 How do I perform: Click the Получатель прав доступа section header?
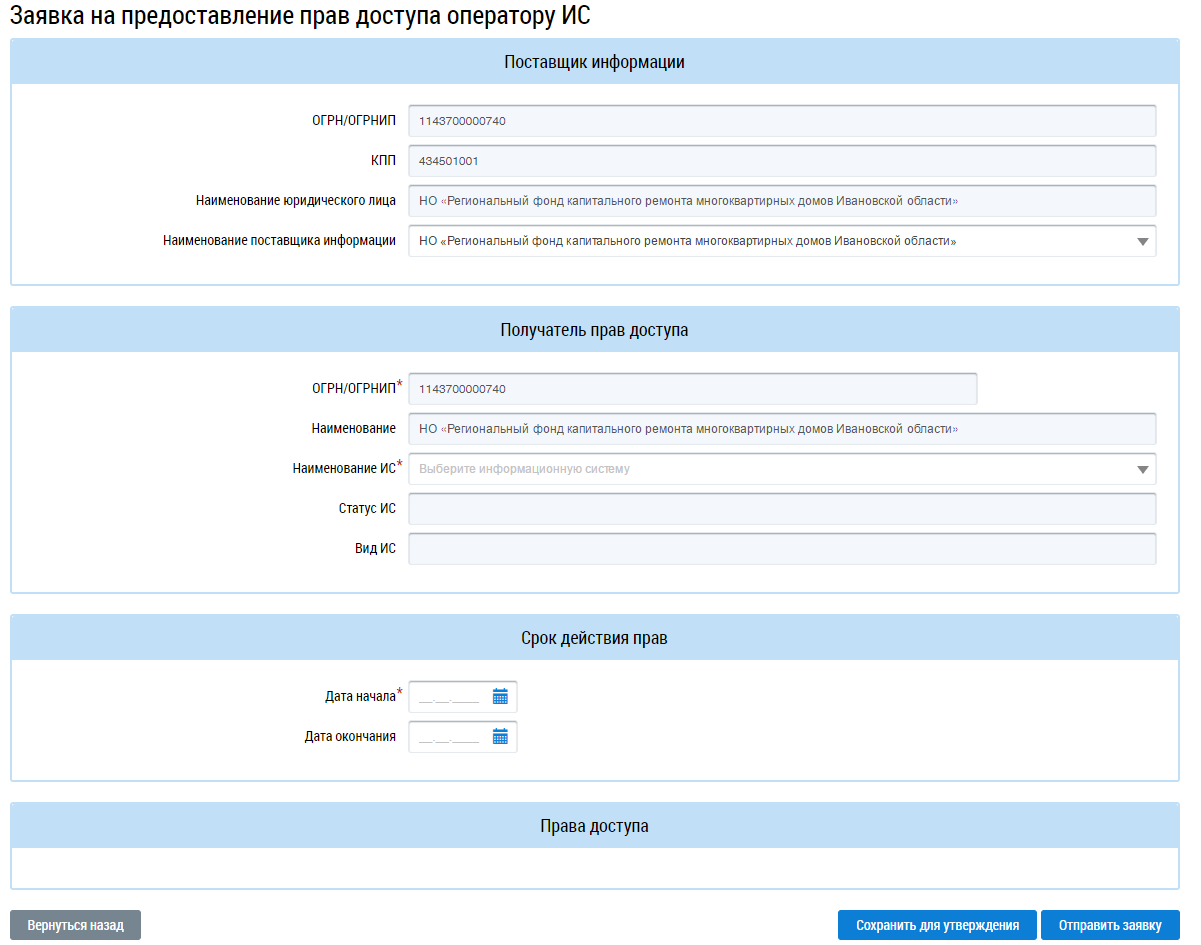594,330
